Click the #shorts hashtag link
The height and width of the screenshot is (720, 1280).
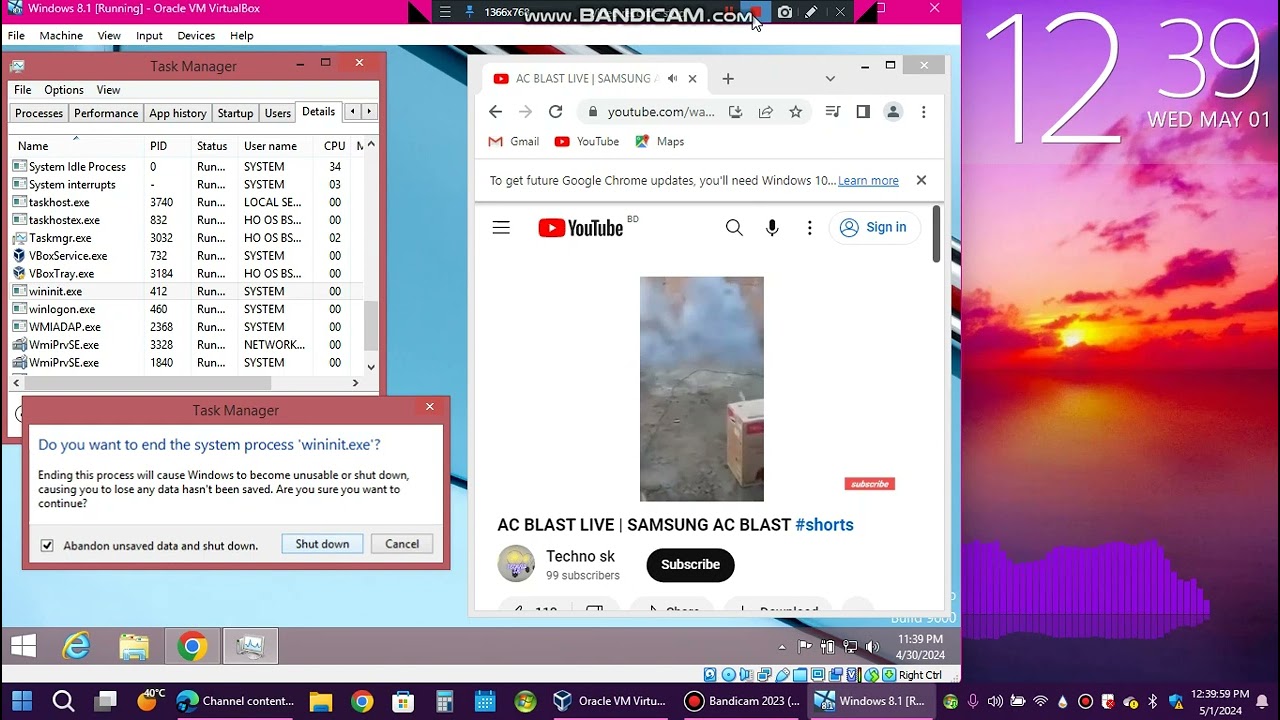click(x=824, y=525)
